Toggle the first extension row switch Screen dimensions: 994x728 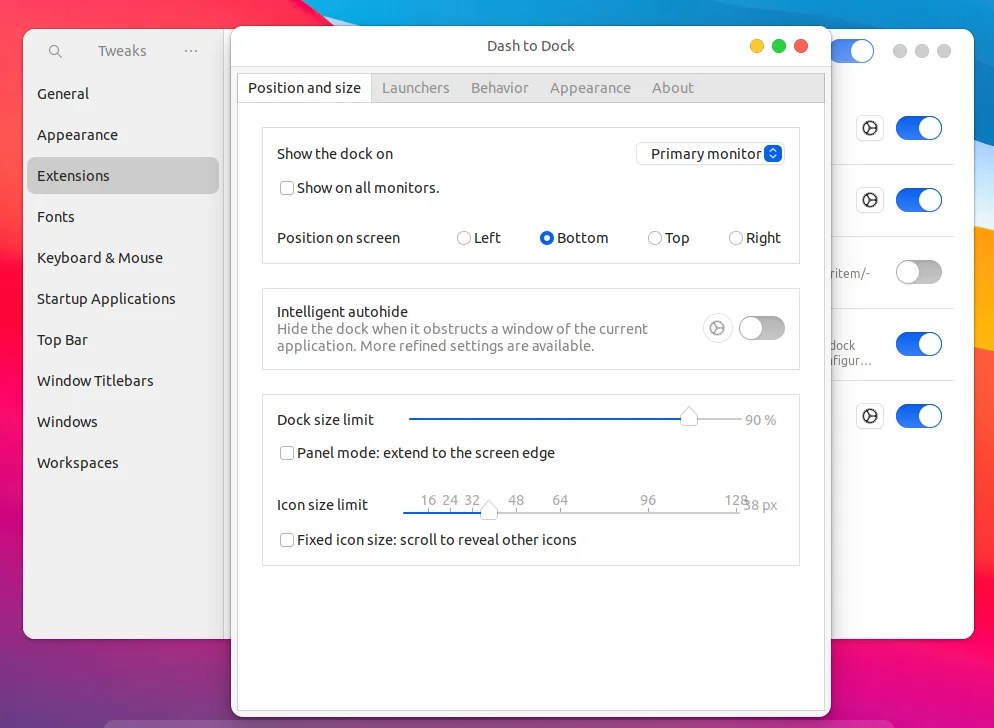tap(919, 128)
